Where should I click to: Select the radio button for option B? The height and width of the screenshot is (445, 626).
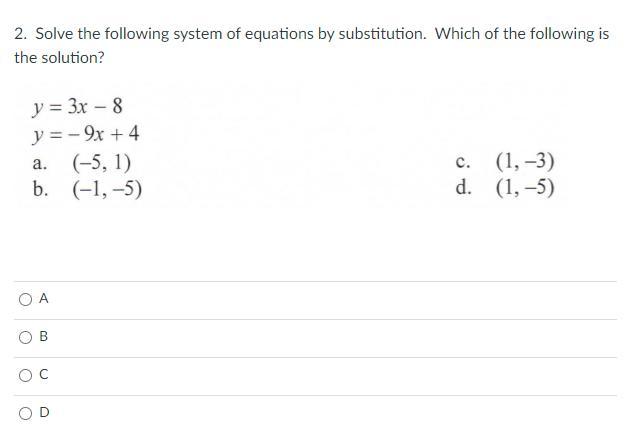tap(25, 337)
